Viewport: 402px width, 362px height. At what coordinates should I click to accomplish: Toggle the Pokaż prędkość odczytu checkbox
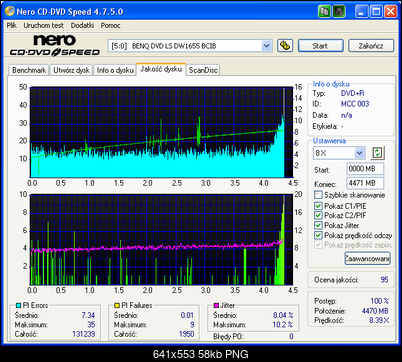click(x=318, y=235)
